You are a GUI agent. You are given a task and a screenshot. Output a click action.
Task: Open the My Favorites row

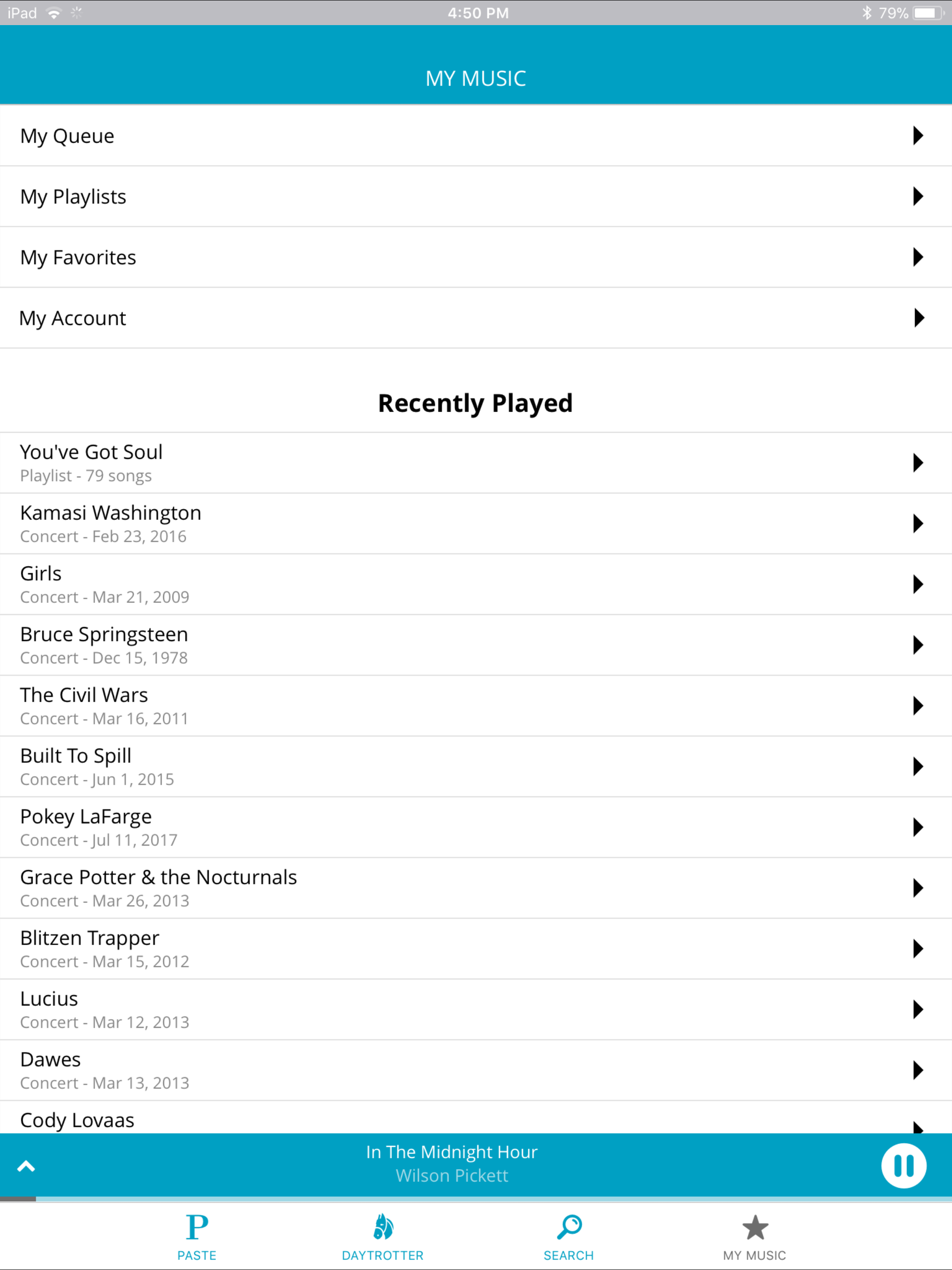[476, 257]
